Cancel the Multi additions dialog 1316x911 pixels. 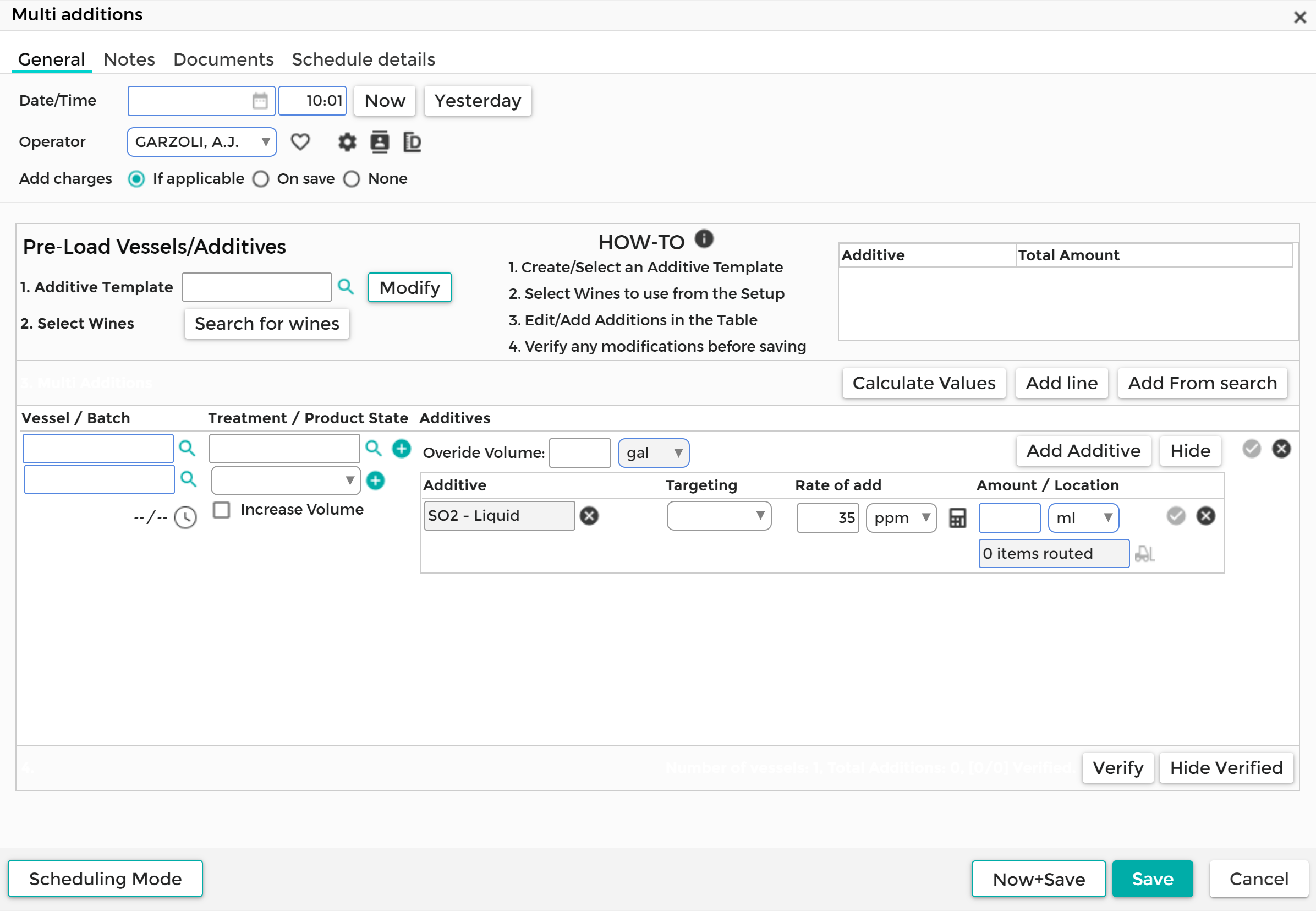click(1258, 880)
